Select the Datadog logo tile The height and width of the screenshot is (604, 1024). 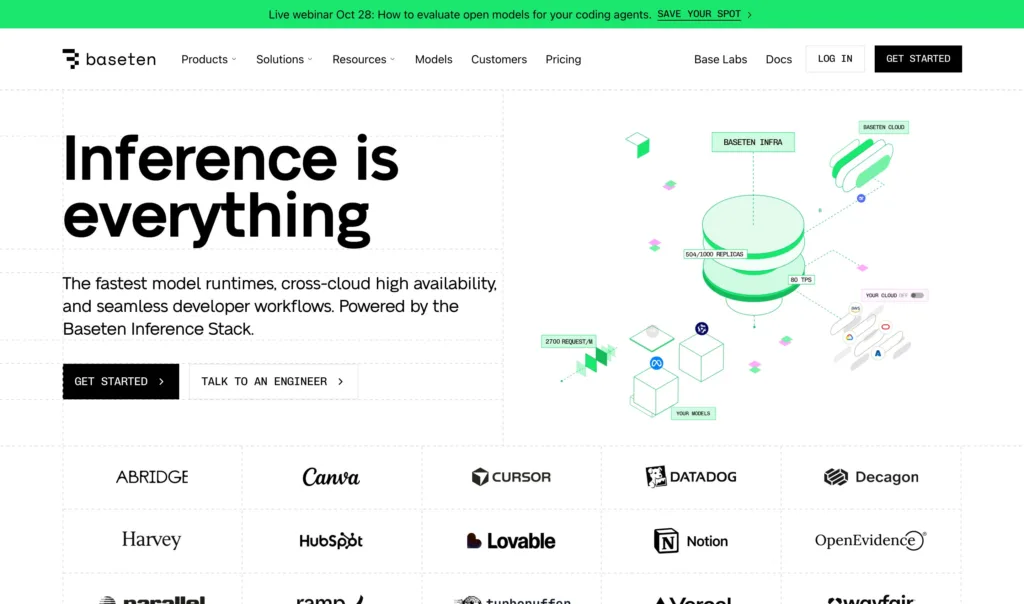coord(691,477)
